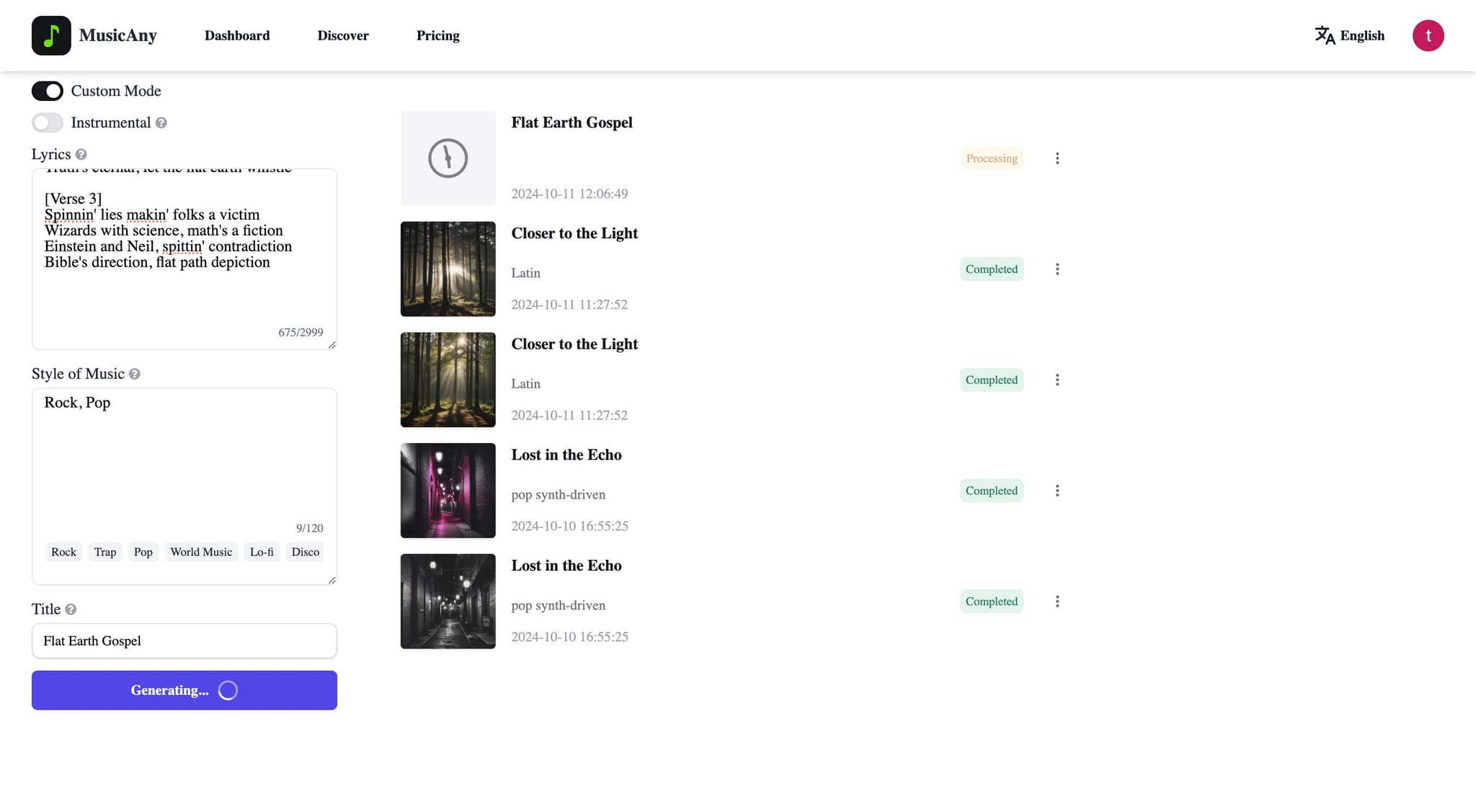Image resolution: width=1476 pixels, height=812 pixels.
Task: Select the Trap style tag
Action: pos(104,551)
